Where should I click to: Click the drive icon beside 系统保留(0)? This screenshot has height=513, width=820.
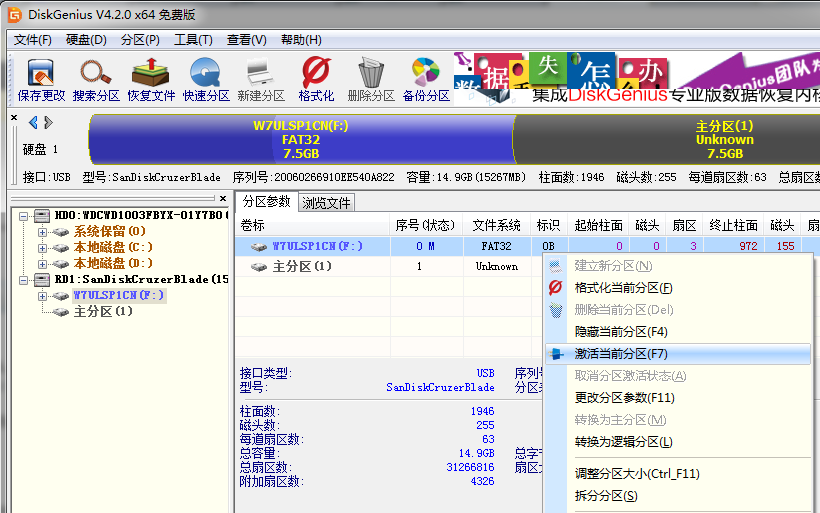click(61, 232)
